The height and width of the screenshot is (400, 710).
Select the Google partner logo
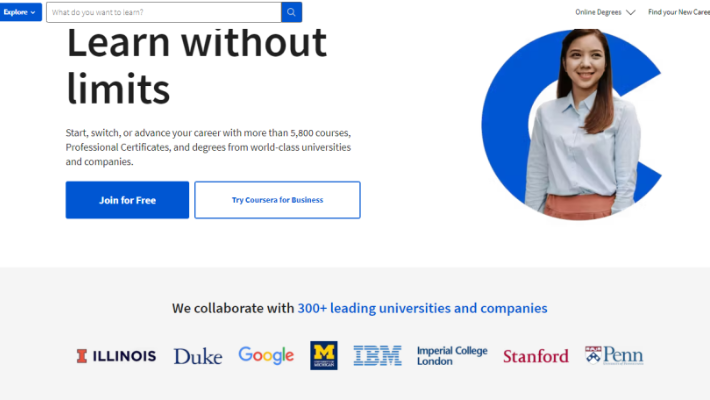(266, 355)
